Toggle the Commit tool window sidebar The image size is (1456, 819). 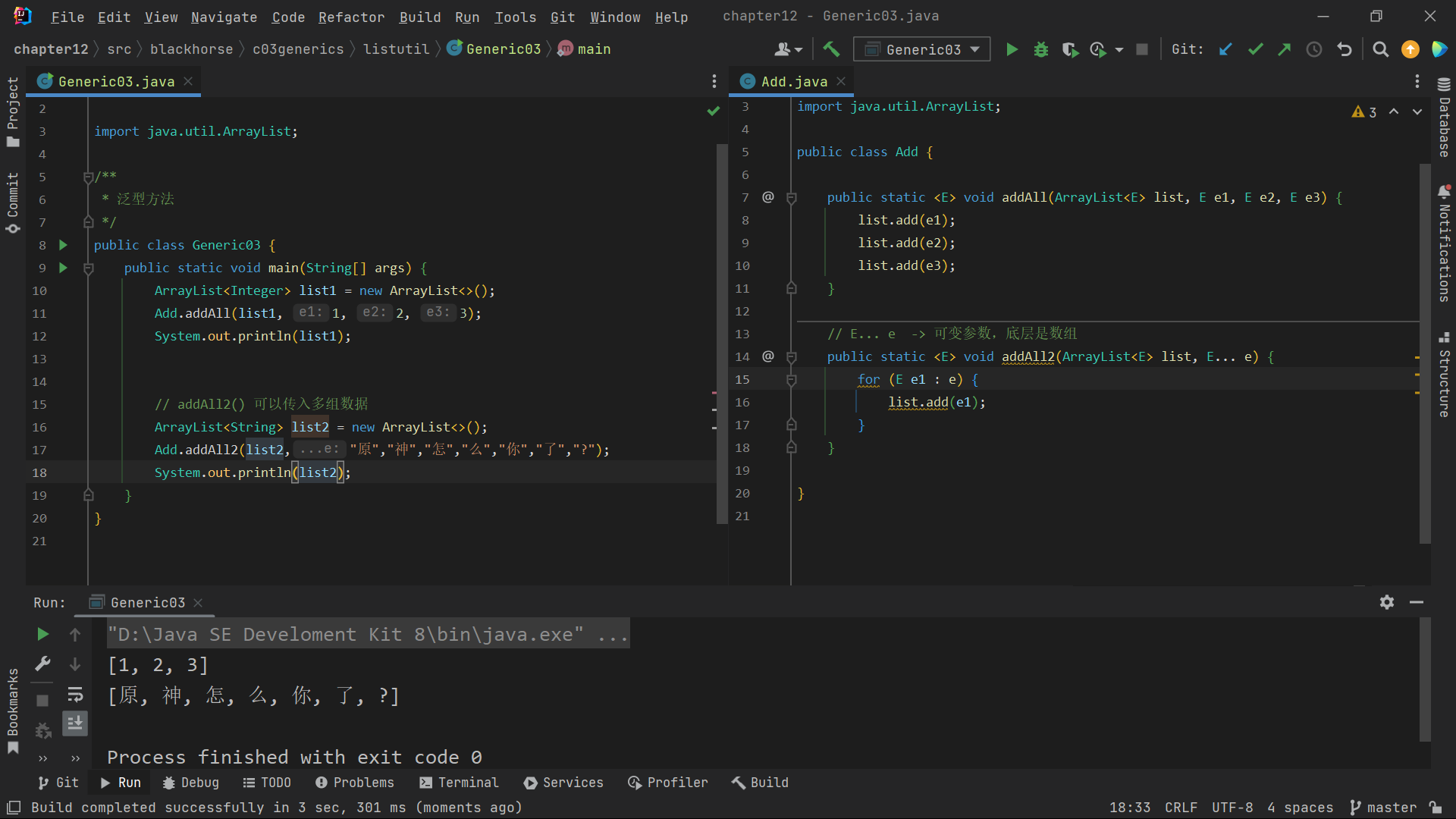pyautogui.click(x=13, y=203)
